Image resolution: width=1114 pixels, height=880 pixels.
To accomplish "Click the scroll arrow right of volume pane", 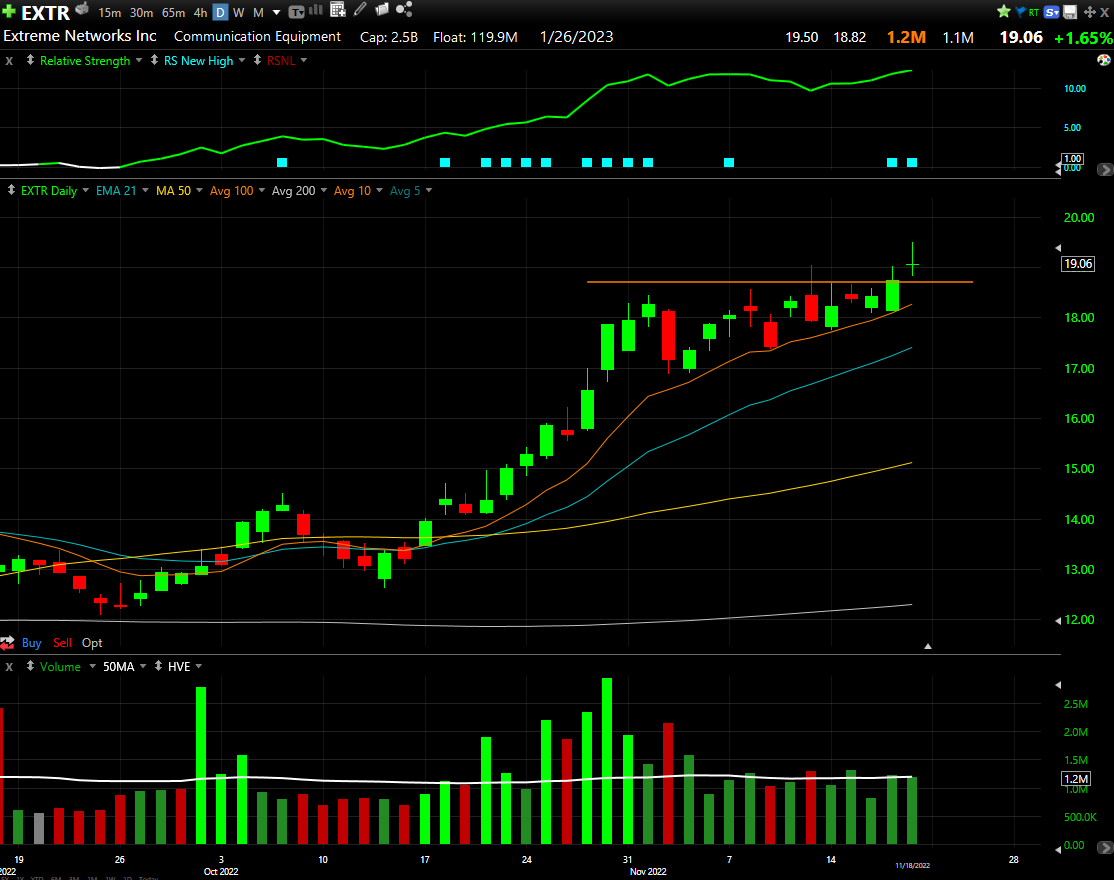I will (1105, 847).
